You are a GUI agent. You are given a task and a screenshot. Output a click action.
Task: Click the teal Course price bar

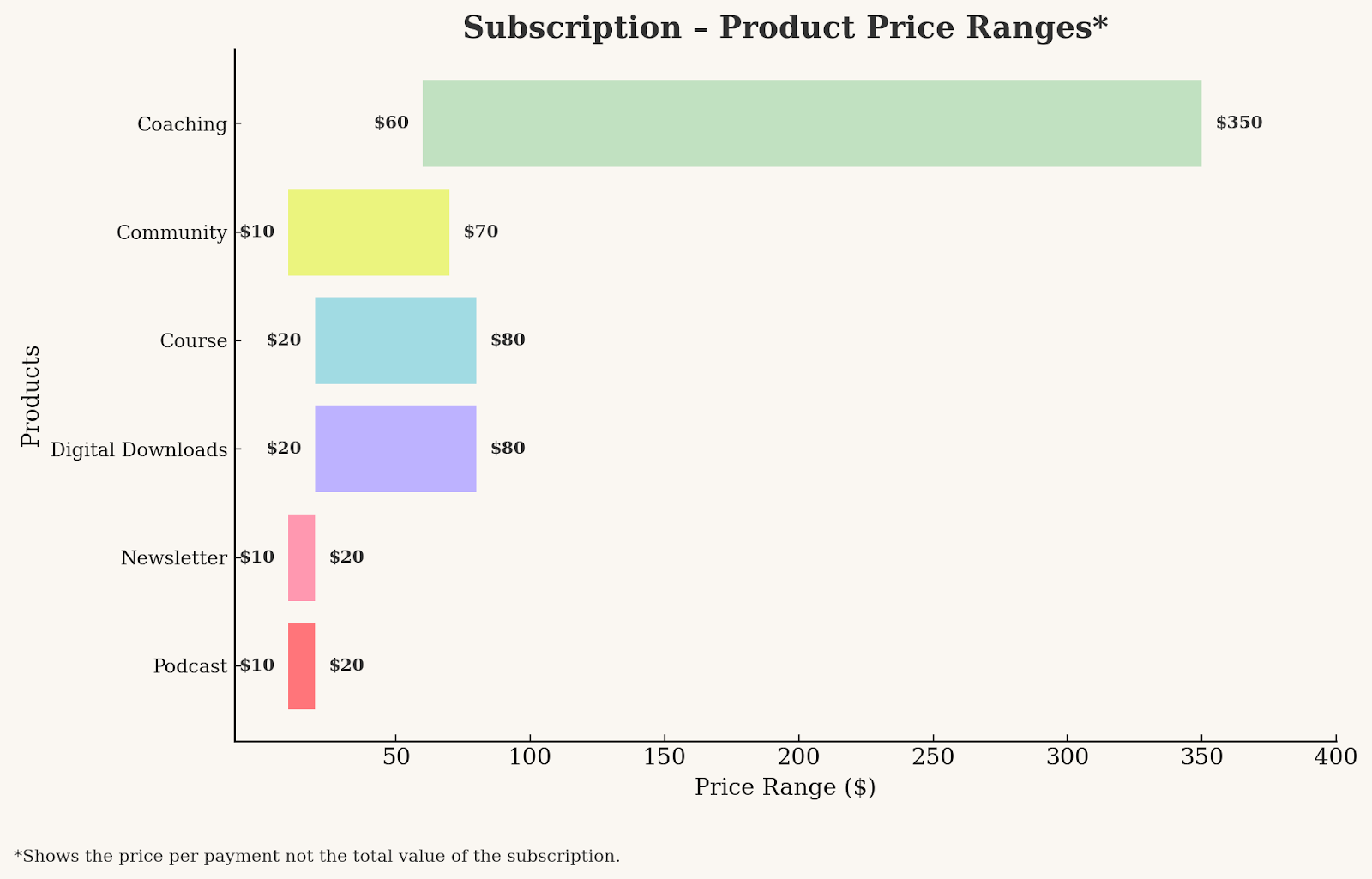[x=395, y=340]
